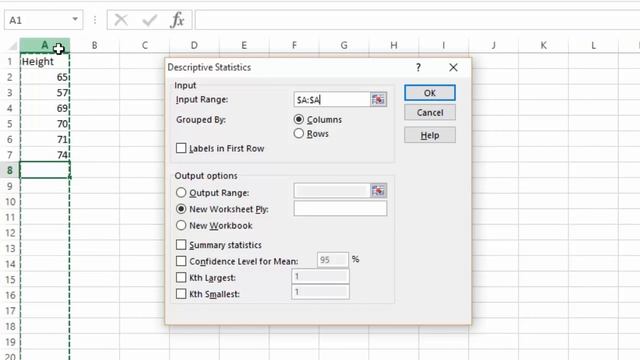640x360 pixels.
Task: Click the Cancel button
Action: 430,112
